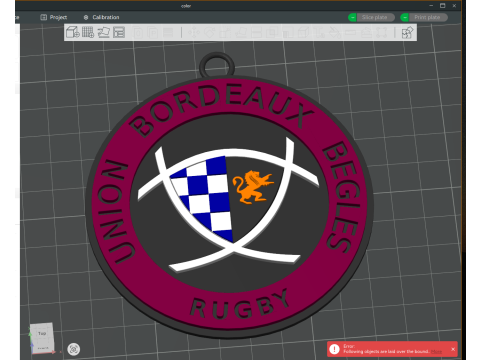
Task: Select the Cut tool
Action: [256, 32]
